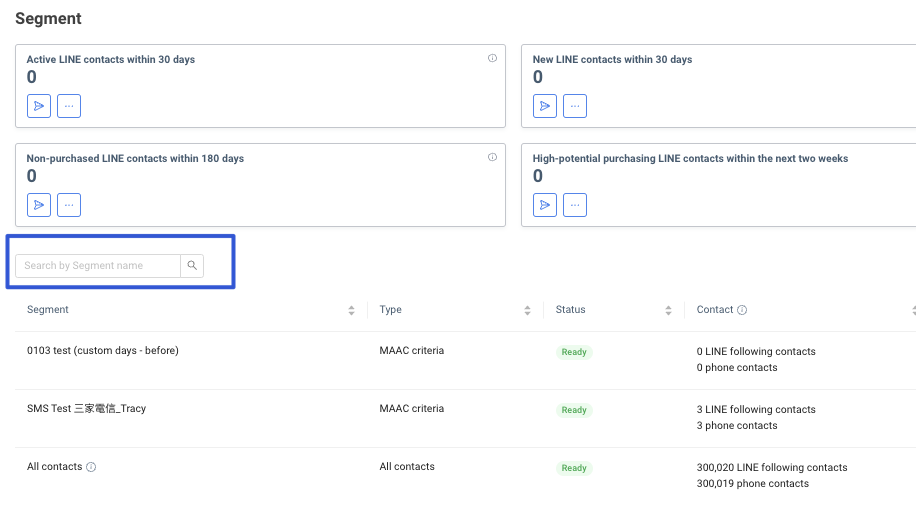Sort table by Status column

coord(668,311)
